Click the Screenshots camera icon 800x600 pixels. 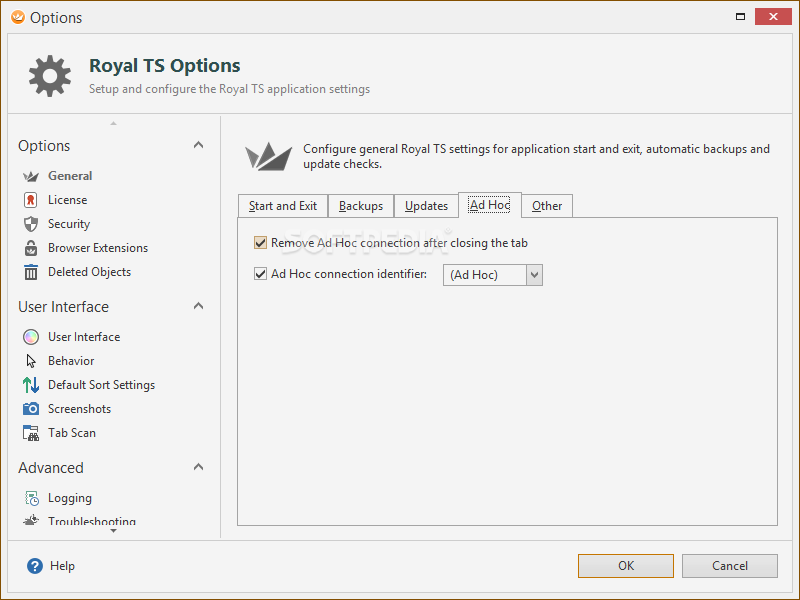coord(31,409)
